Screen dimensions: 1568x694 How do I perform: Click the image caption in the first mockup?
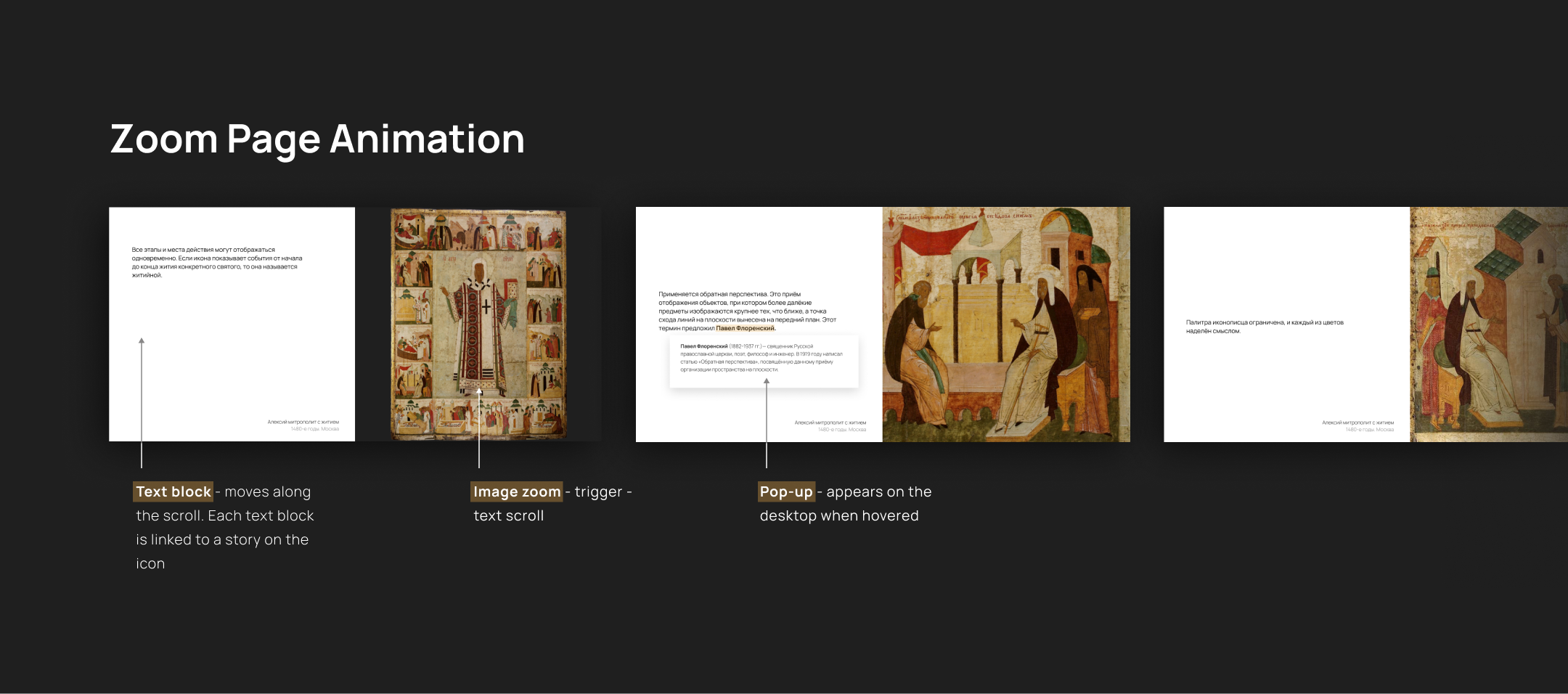[303, 425]
